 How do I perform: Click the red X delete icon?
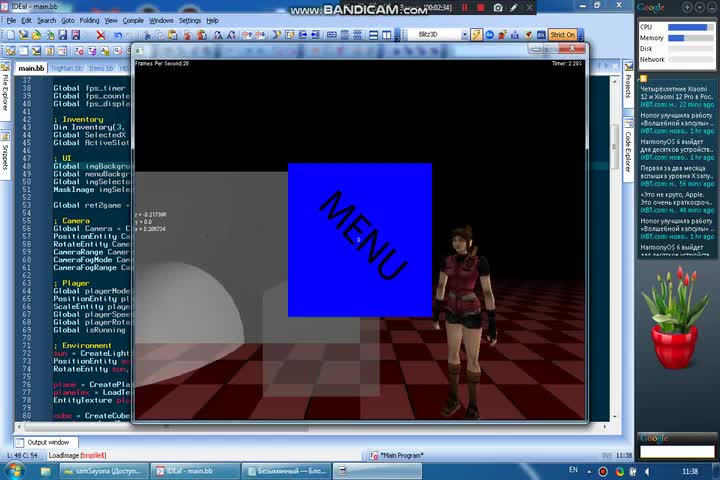point(101,35)
